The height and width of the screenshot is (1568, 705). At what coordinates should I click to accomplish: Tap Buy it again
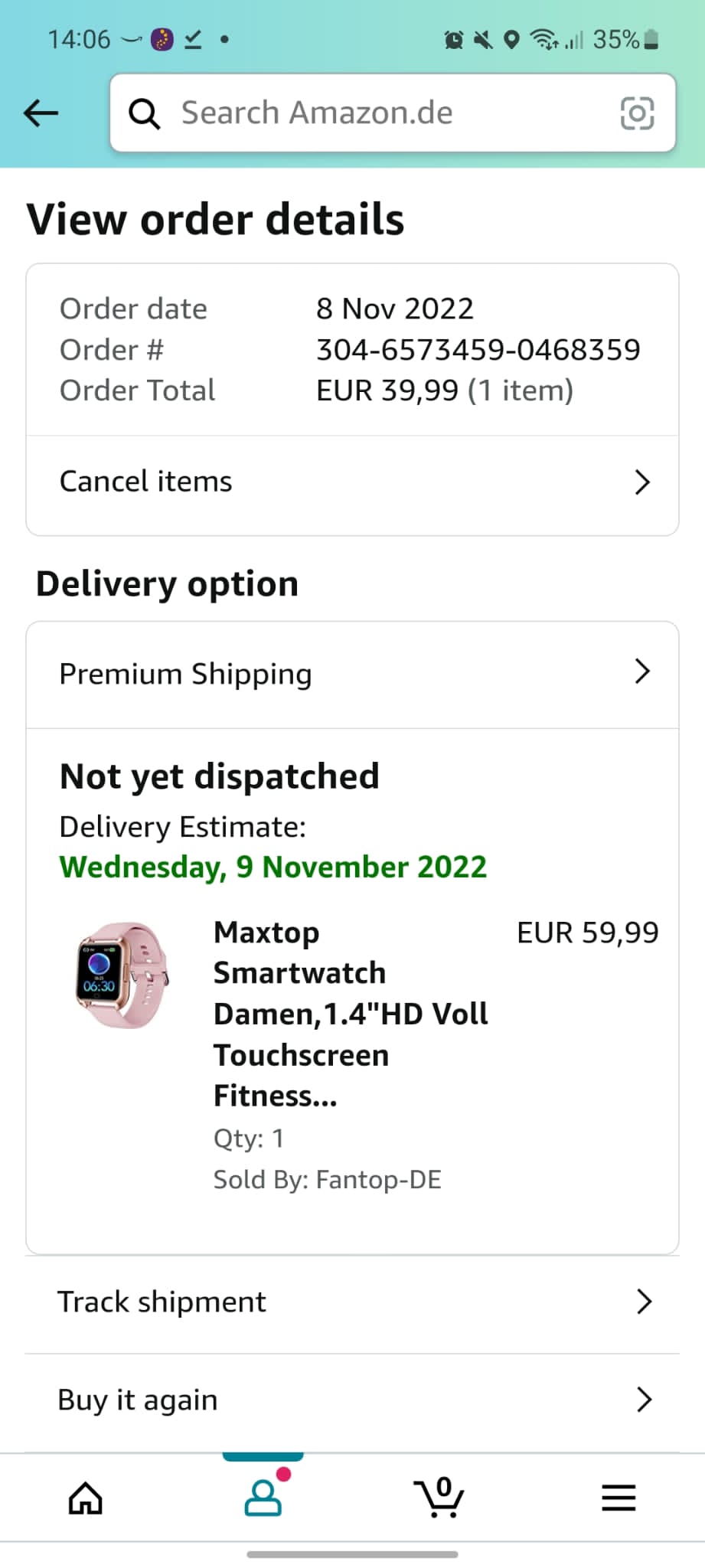[139, 1400]
